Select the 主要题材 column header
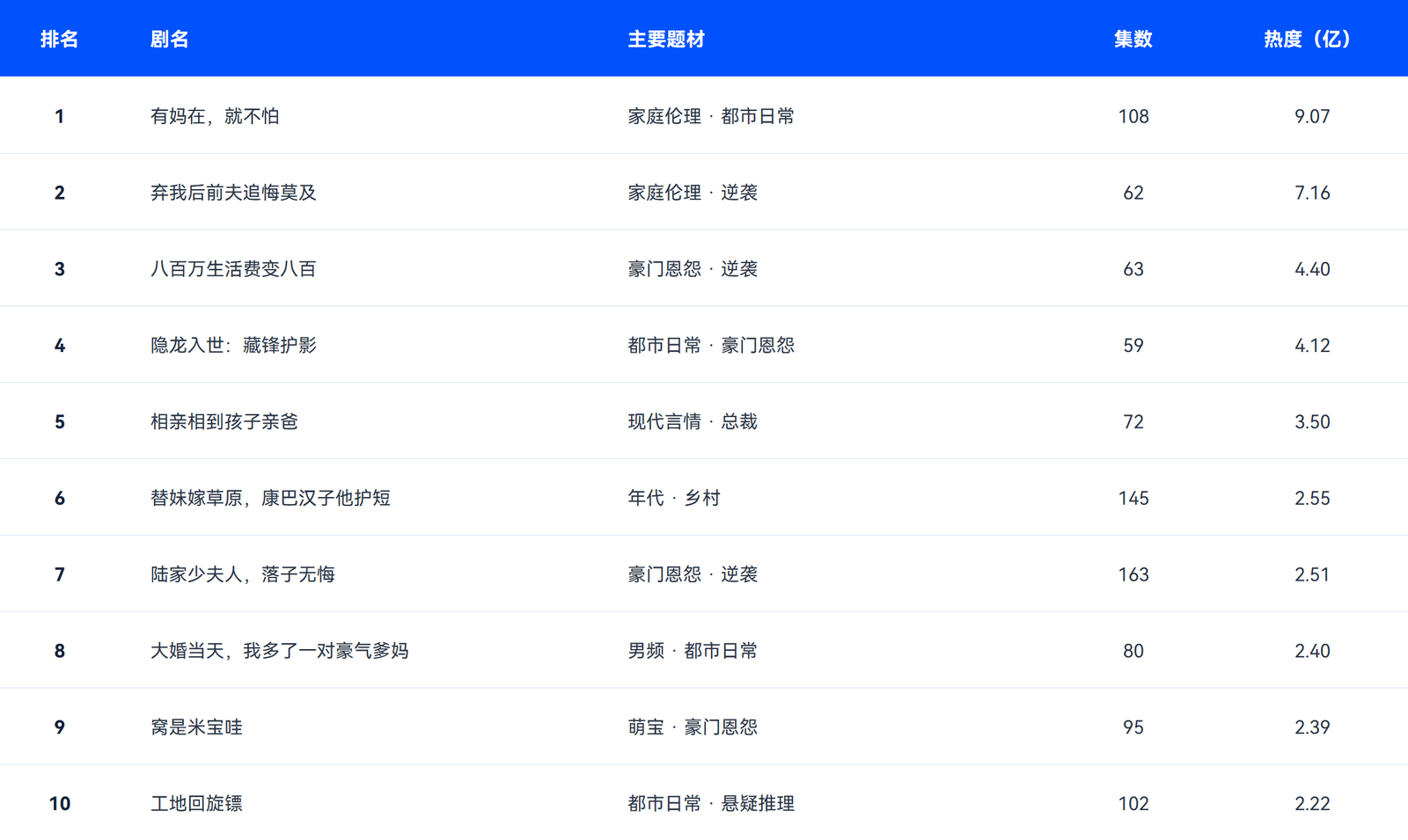 [666, 39]
